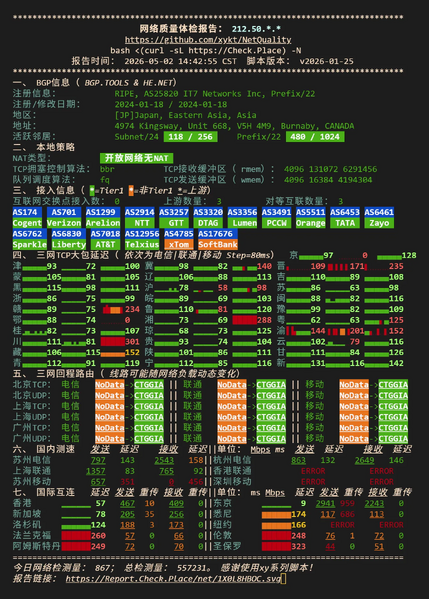Click the Orange label
The height and width of the screenshot is (599, 429).
(x=311, y=223)
